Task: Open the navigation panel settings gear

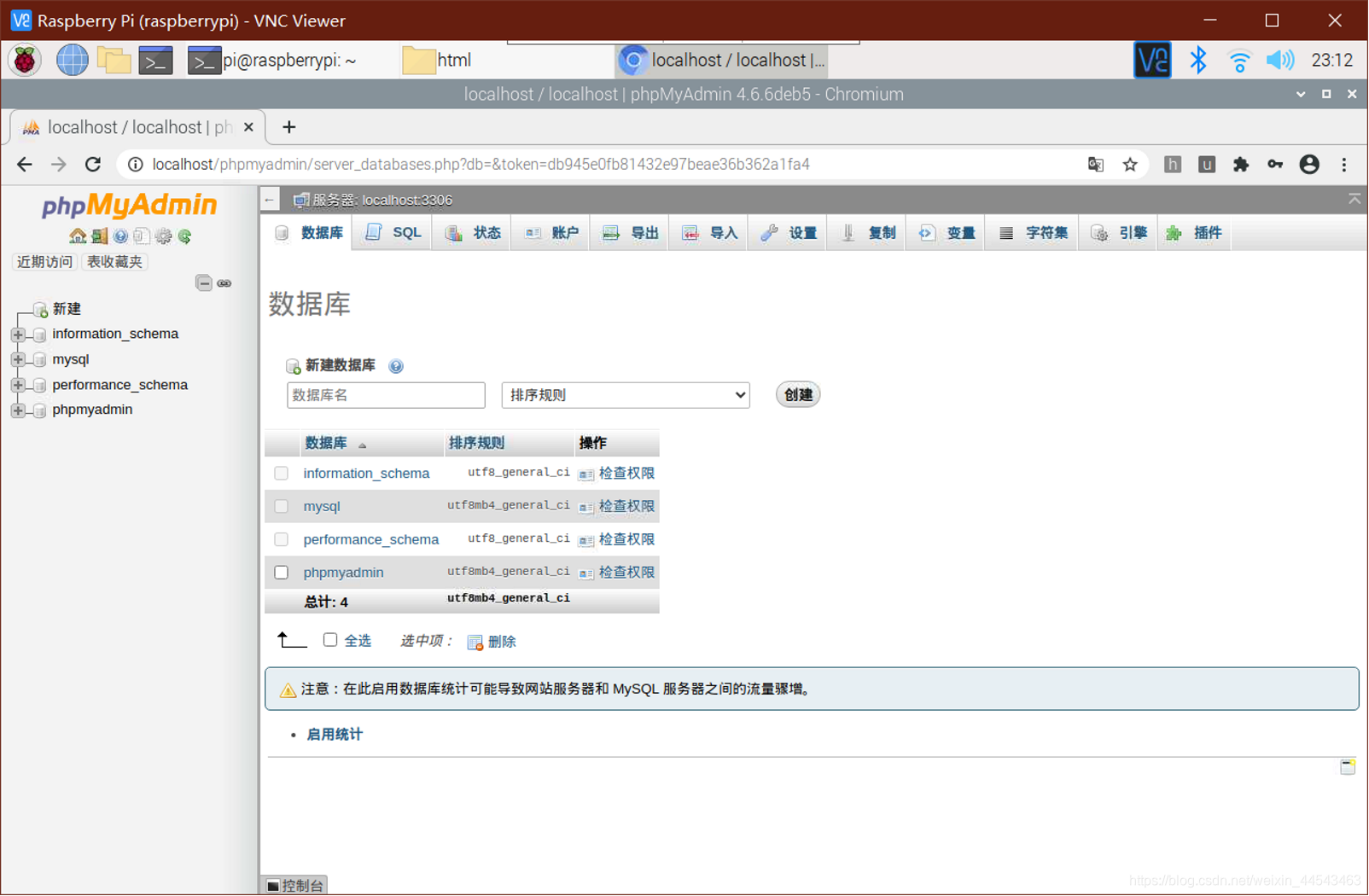Action: (x=163, y=236)
